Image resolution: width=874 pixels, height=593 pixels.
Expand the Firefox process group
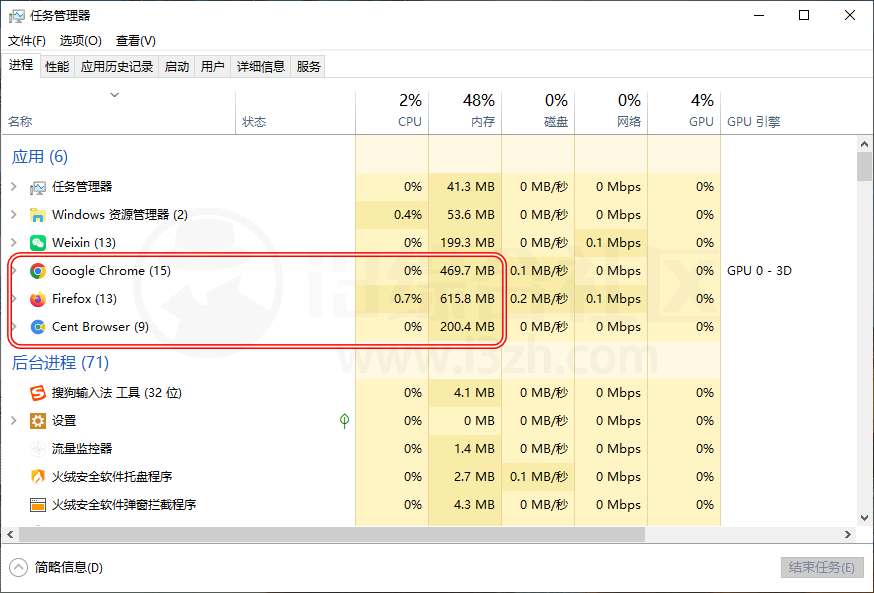[x=13, y=299]
